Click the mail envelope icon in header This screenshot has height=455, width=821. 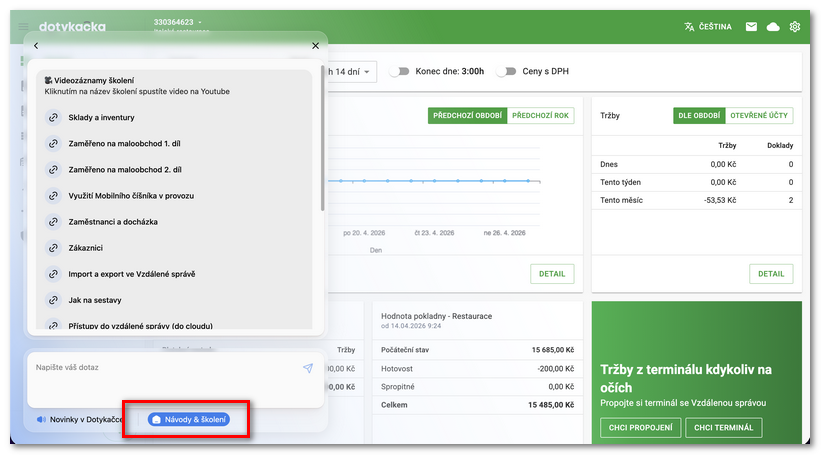click(751, 27)
